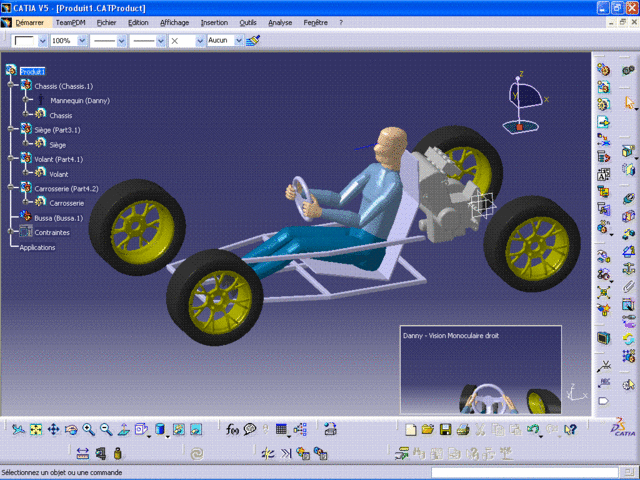
Task: Expand the Contraintes tree node
Action: click(x=9, y=232)
